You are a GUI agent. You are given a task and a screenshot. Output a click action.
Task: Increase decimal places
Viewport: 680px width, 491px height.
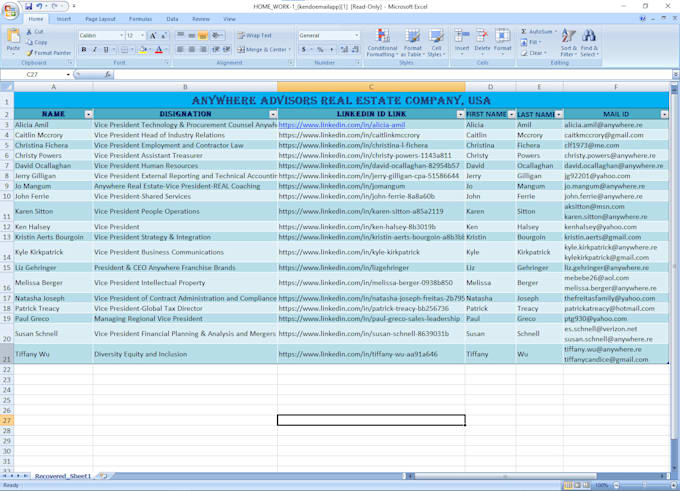click(x=344, y=50)
